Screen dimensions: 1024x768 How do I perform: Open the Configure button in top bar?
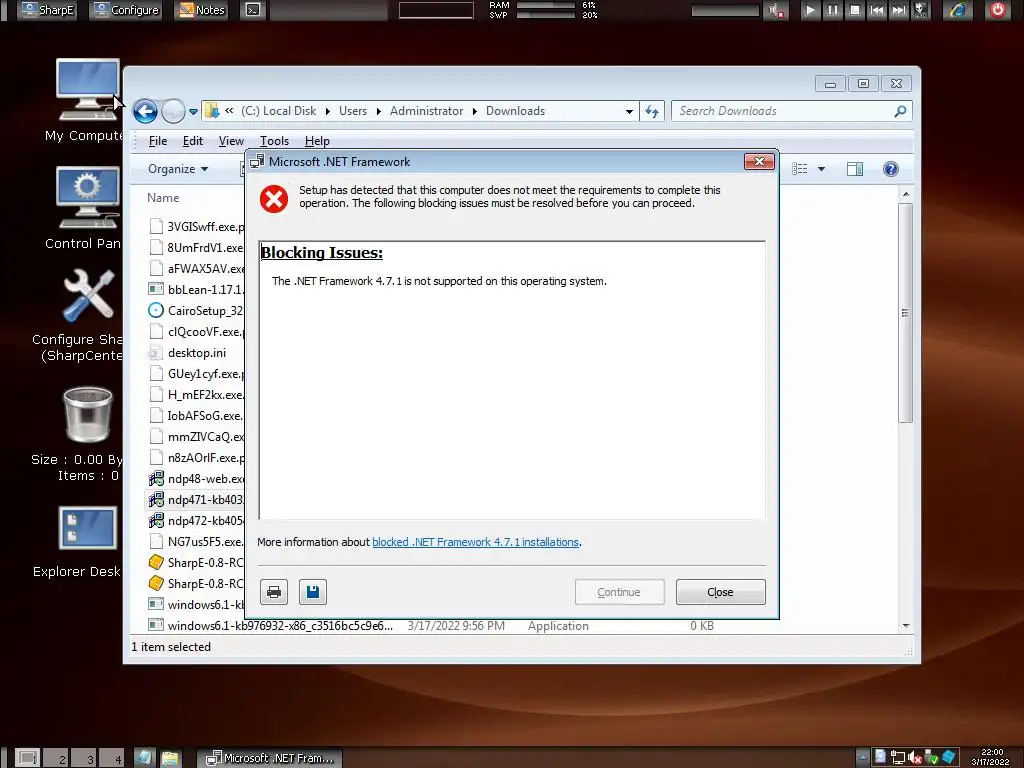point(127,10)
